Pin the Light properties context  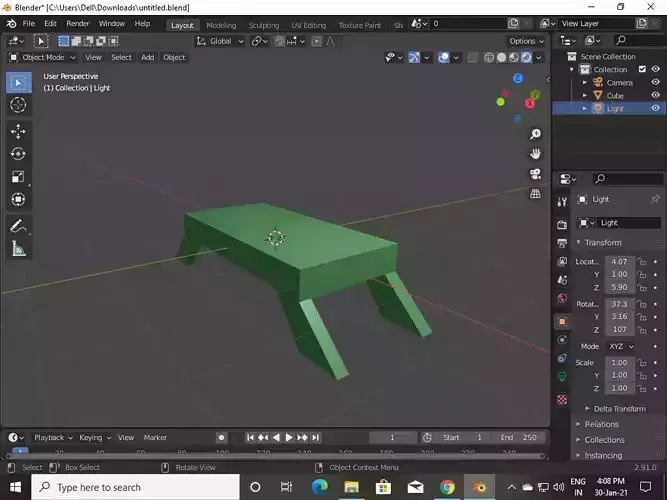pos(655,199)
